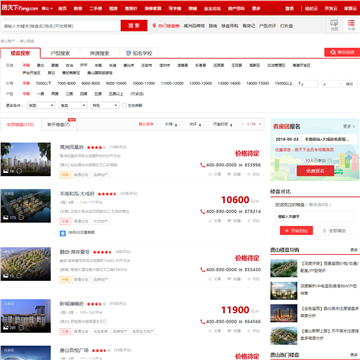Image resolution: width=360 pixels, height=360 pixels.
Task: Open the 唐山 city dropdown in header
Action: (x=47, y=8)
